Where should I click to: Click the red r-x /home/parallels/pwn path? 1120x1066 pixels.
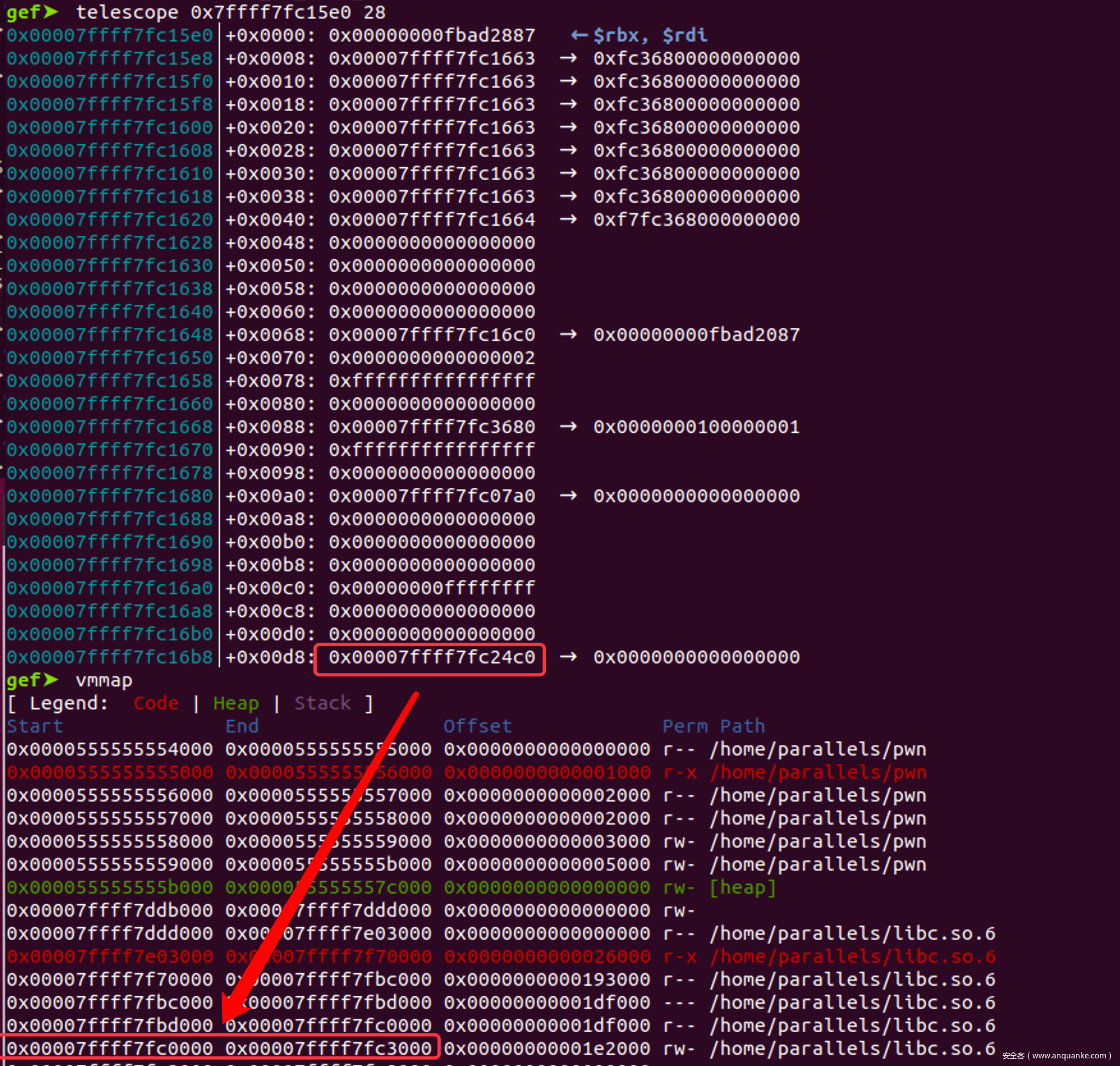click(x=818, y=772)
